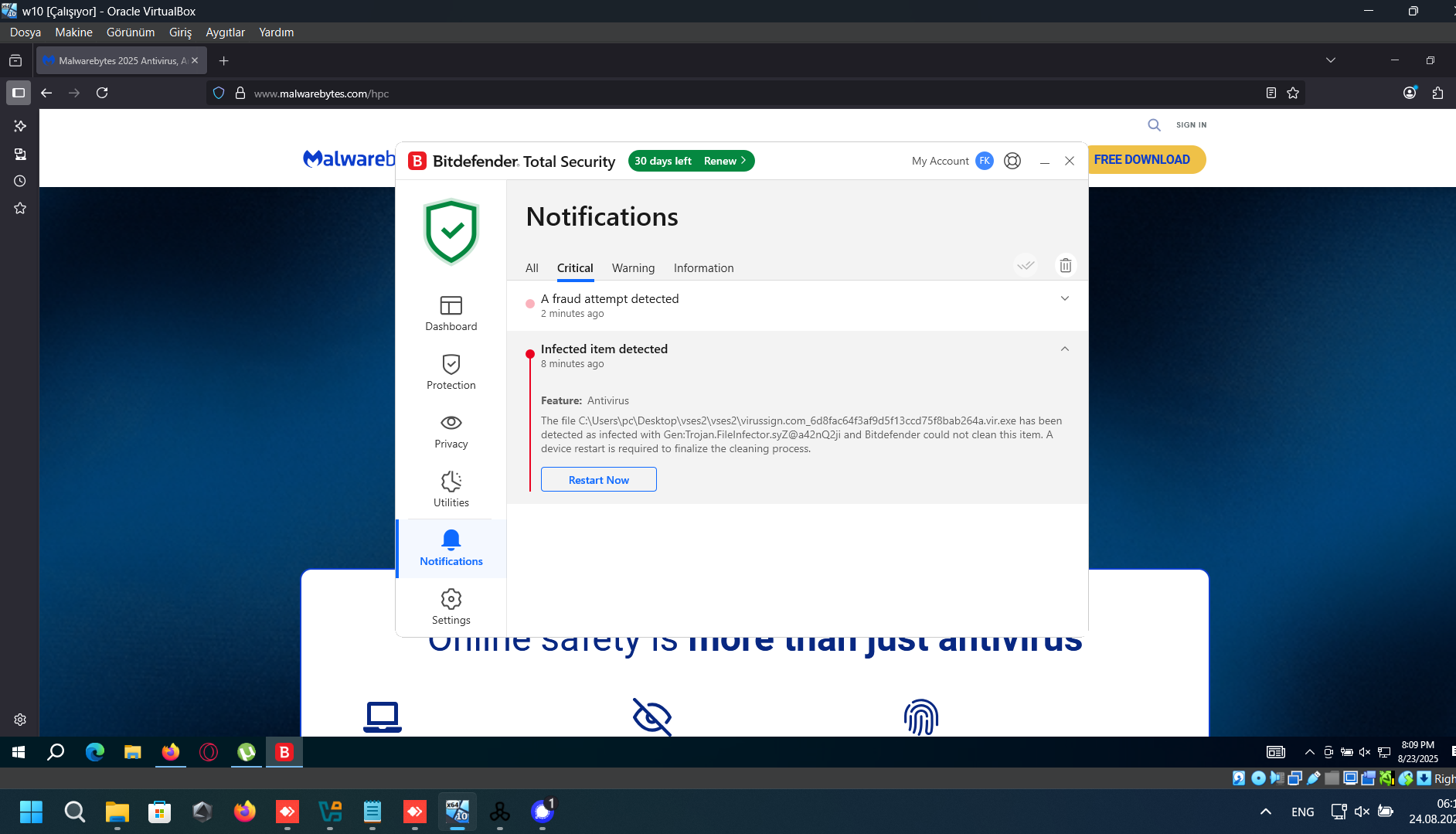This screenshot has width=1456, height=834.
Task: Click the ENG language indicator
Action: (1302, 812)
